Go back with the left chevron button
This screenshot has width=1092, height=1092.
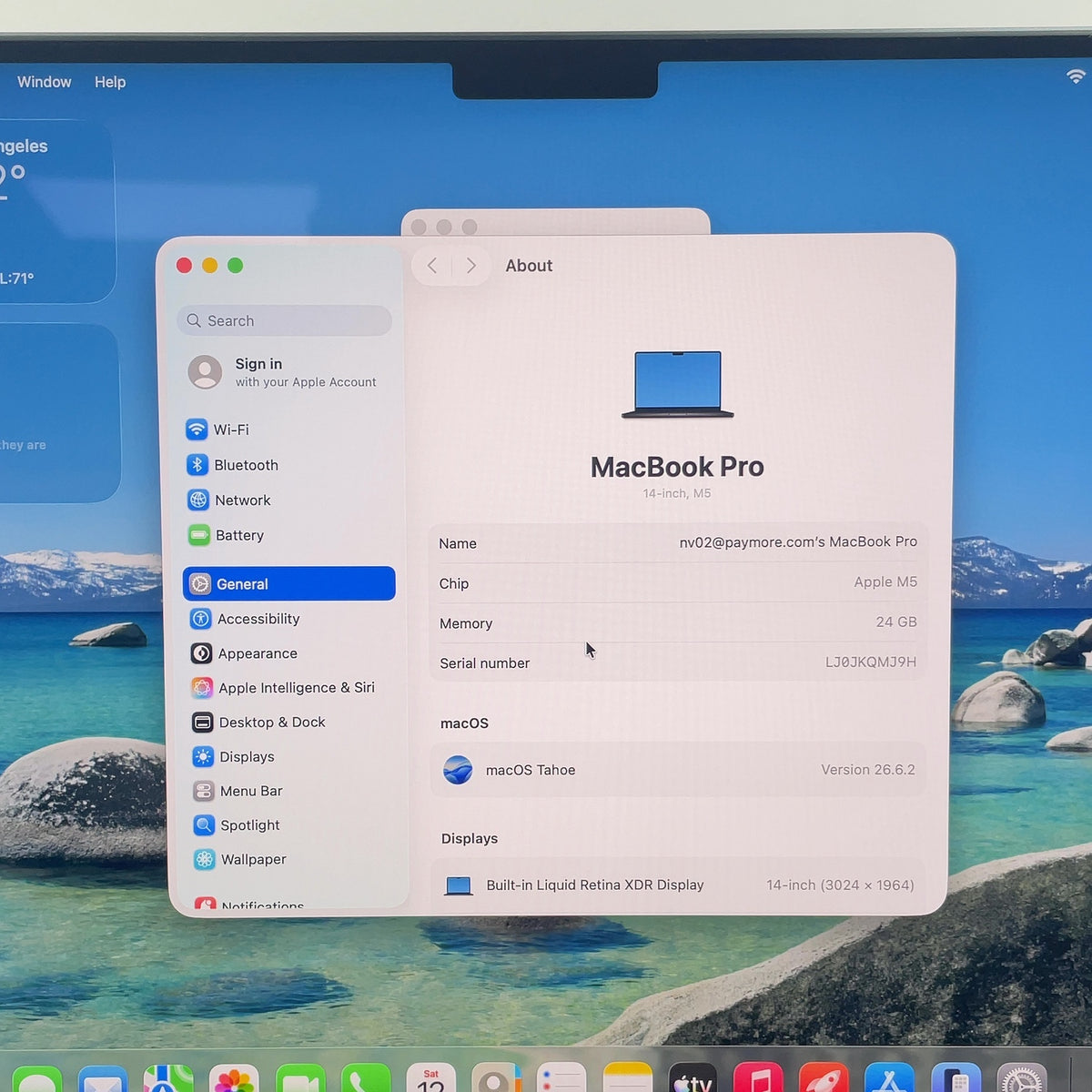432,266
